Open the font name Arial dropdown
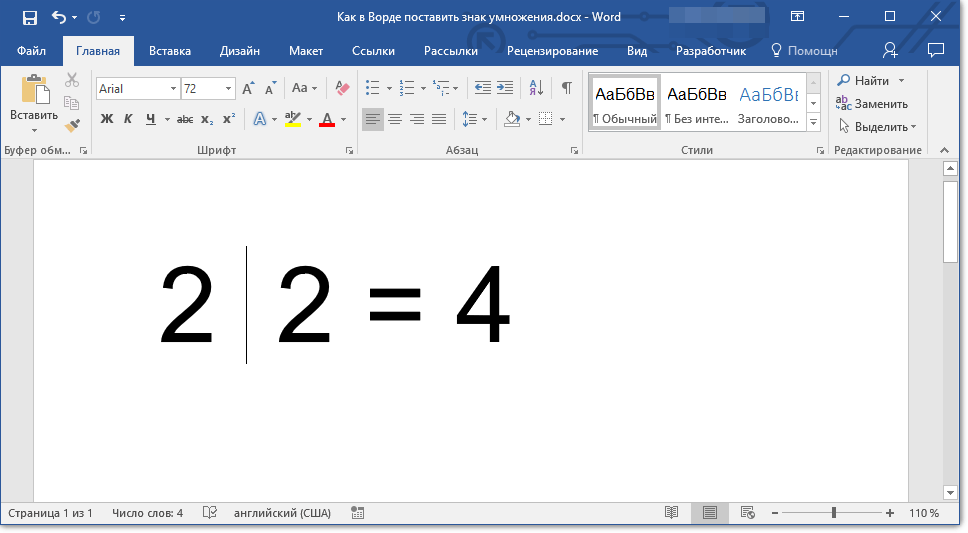968x533 pixels. point(173,89)
